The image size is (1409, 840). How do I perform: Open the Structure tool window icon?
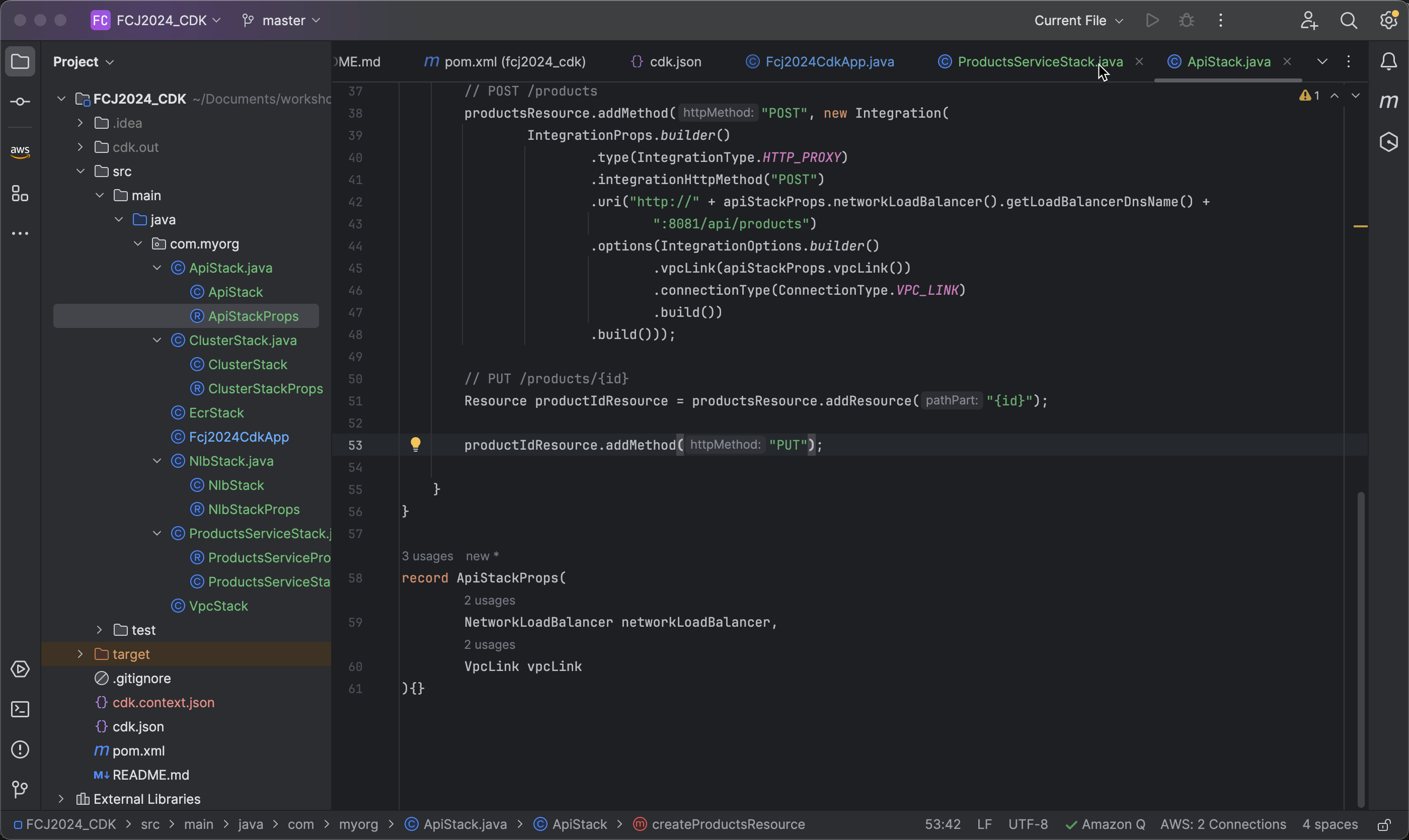[20, 194]
